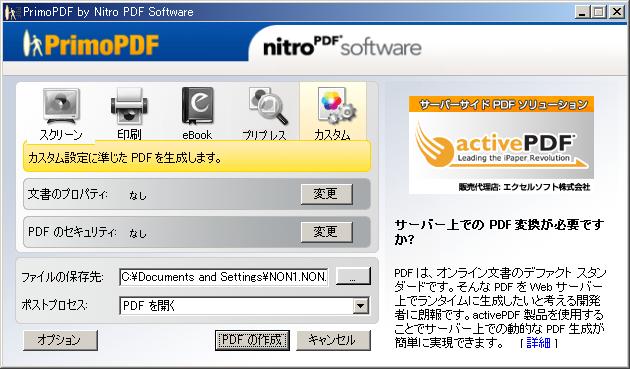Click the オプション button

click(x=60, y=340)
